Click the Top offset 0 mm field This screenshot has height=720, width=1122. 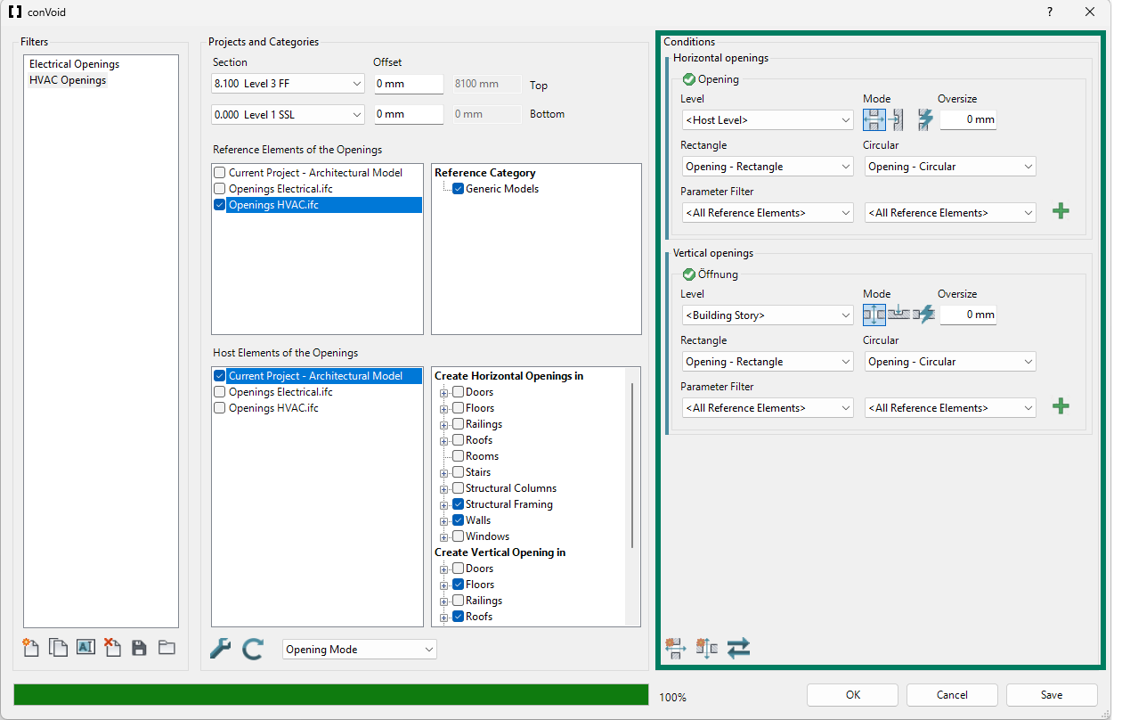click(409, 84)
